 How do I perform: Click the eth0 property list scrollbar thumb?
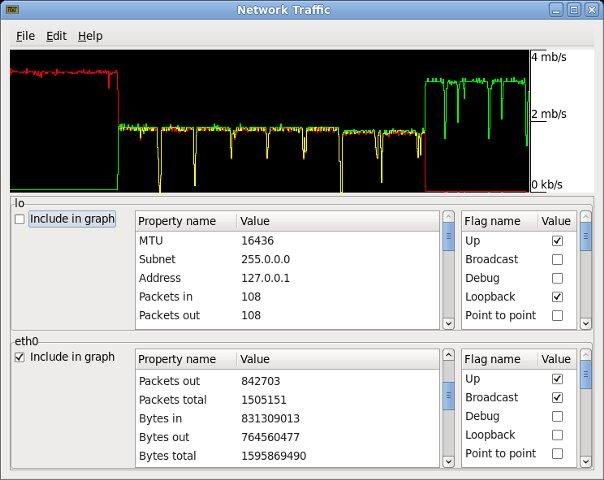[x=448, y=395]
